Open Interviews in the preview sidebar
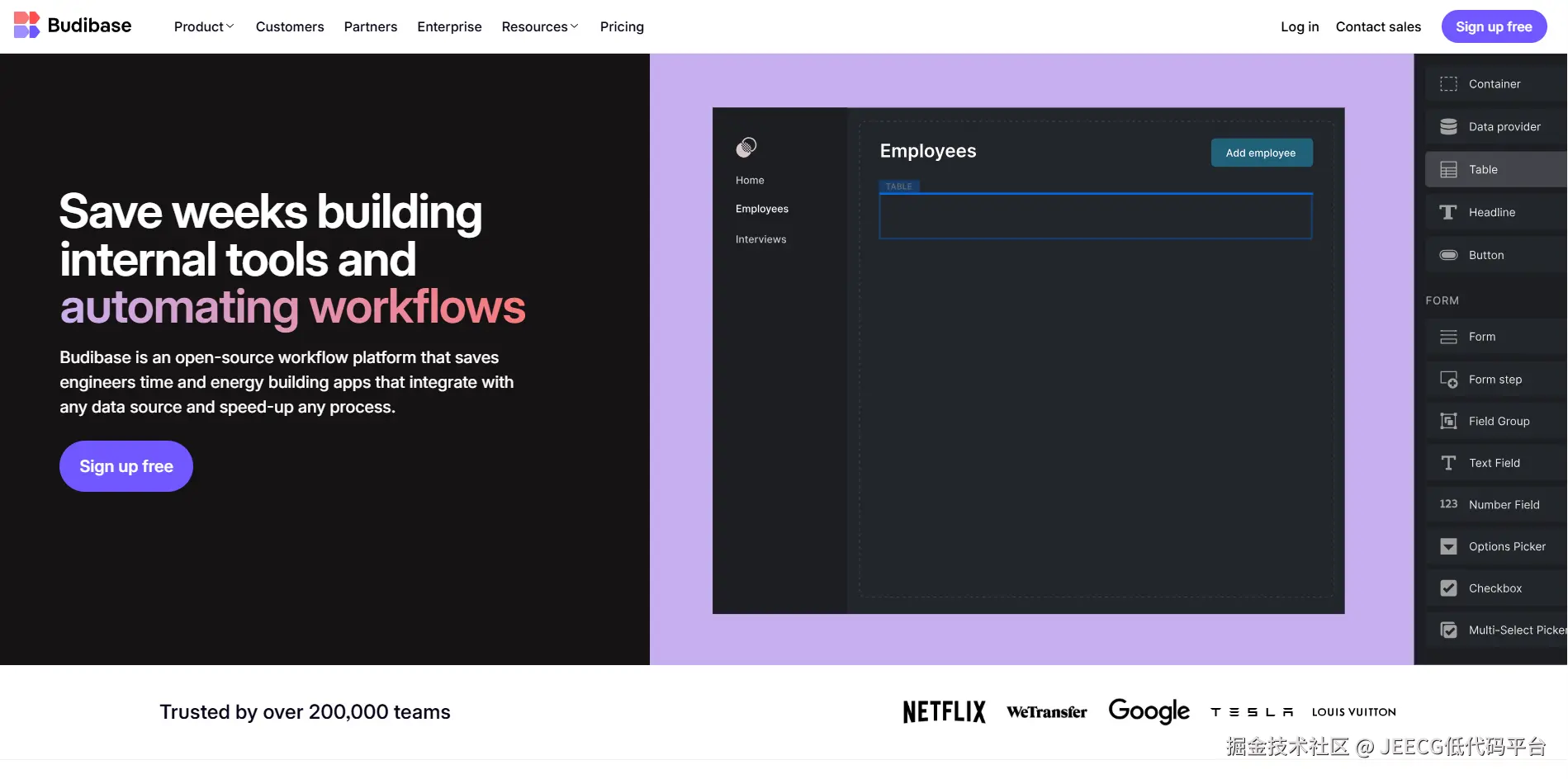 pyautogui.click(x=760, y=239)
